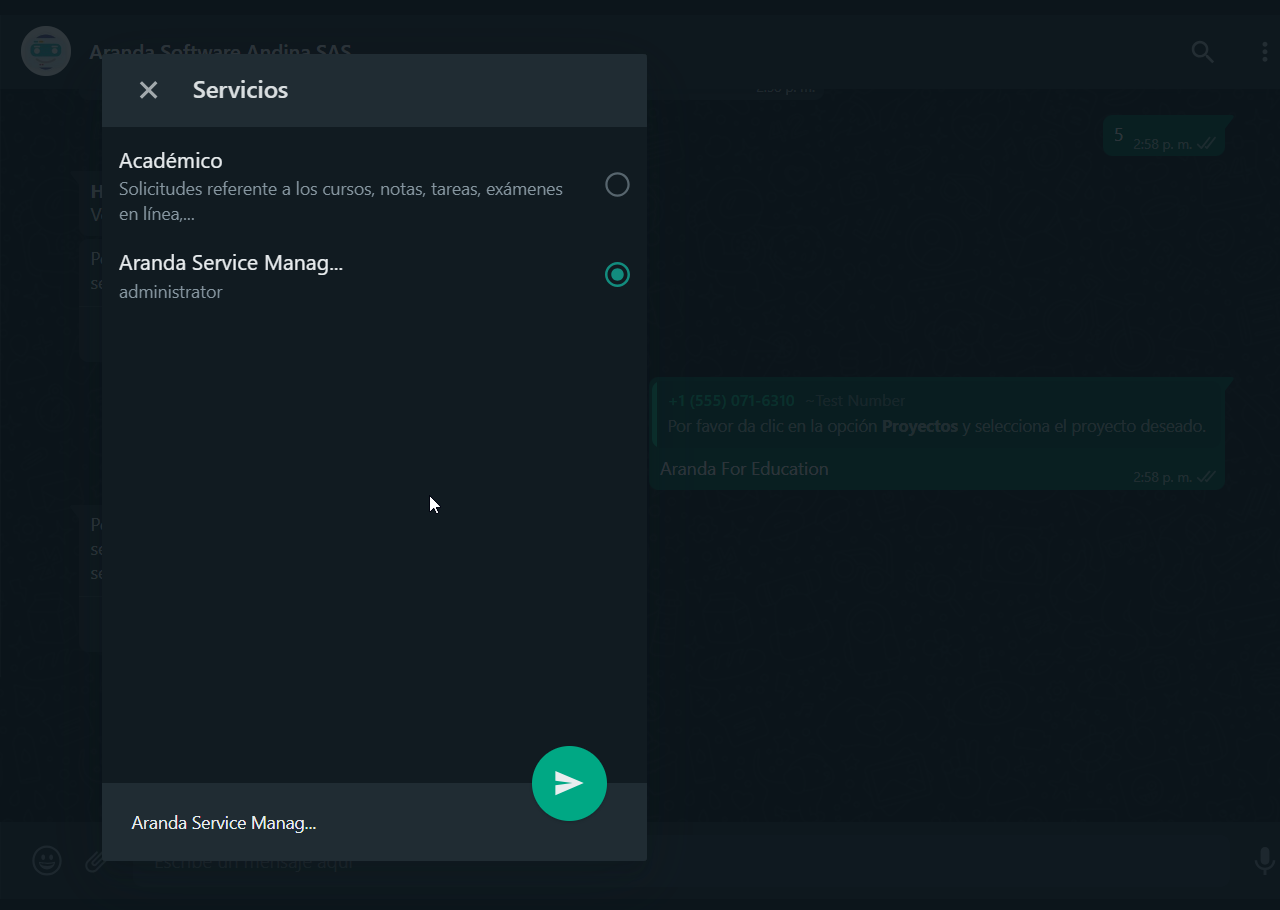1280x910 pixels.
Task: Click the quoted +1 (555) 071-6310 number
Action: [x=731, y=401]
